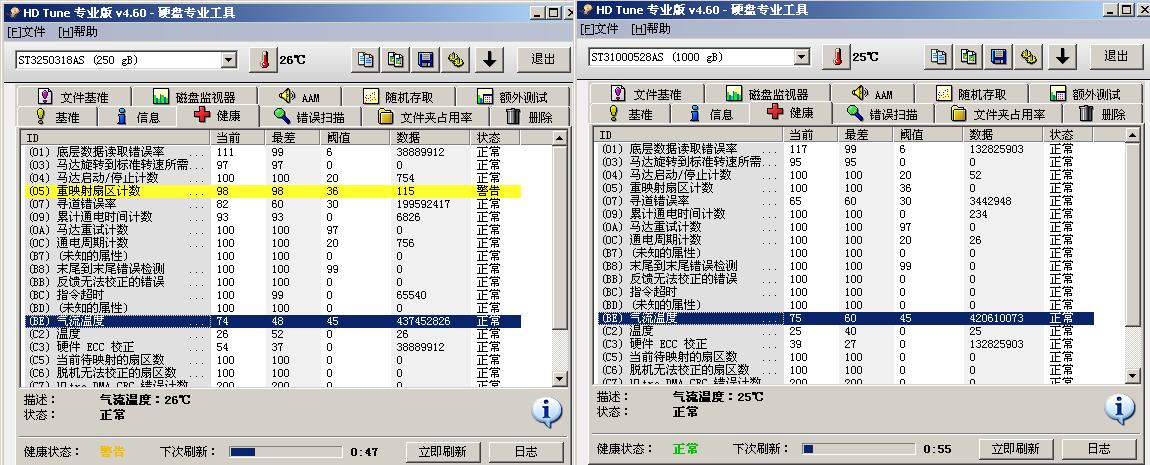Viewport: 1150px width, 465px height.
Task: Click scroll down arrow of left window list
Action: click(560, 379)
